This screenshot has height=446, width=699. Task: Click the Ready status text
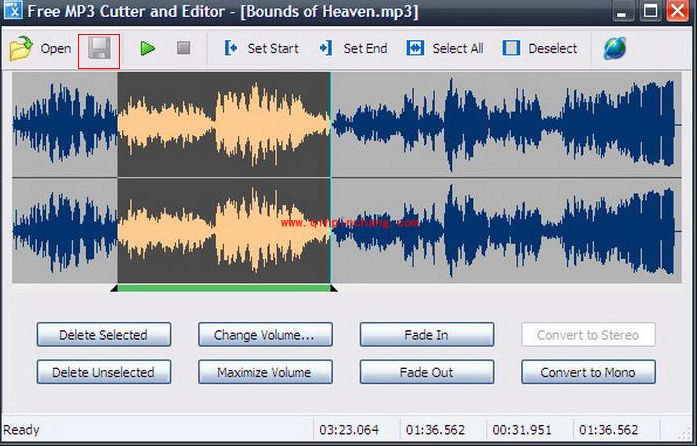point(21,430)
